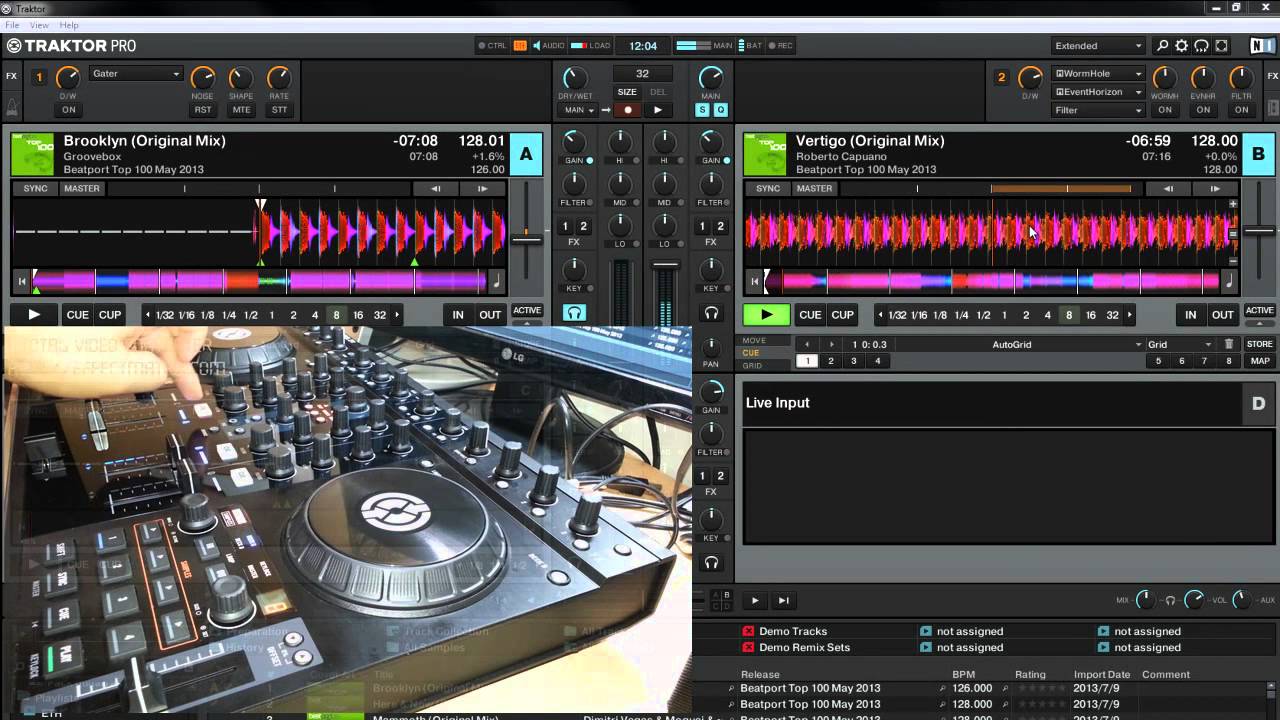Toggle SYNC on Deck B
Viewport: 1280px width, 720px height.
tap(768, 188)
